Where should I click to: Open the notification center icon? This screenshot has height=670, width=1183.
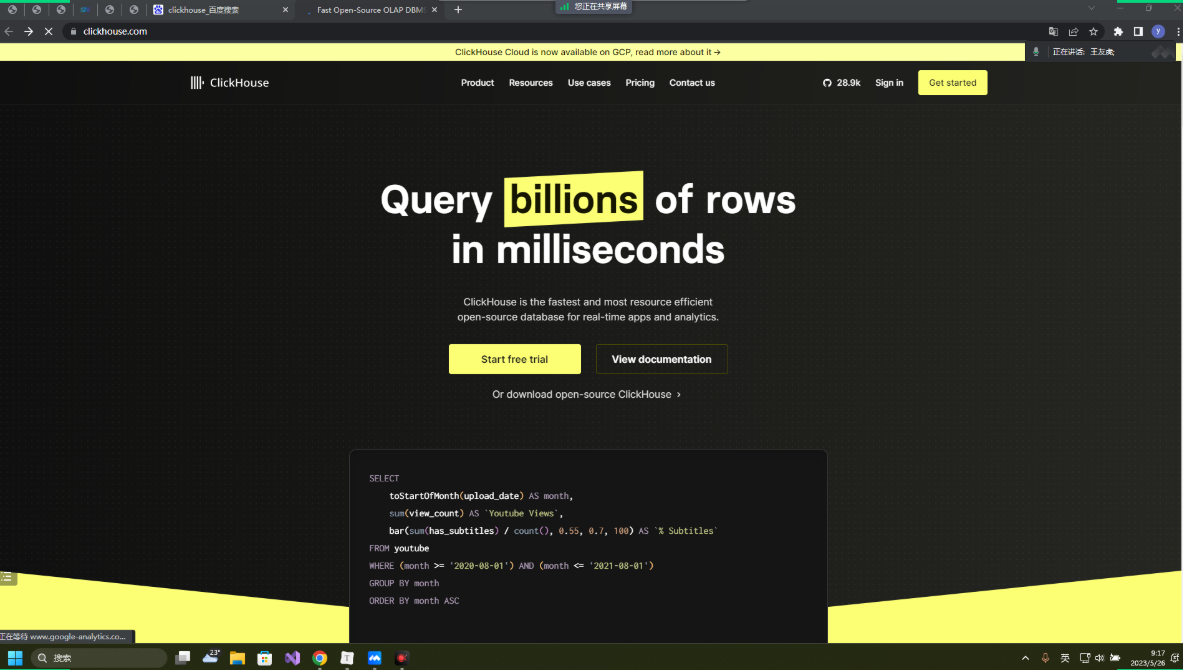click(1175, 658)
